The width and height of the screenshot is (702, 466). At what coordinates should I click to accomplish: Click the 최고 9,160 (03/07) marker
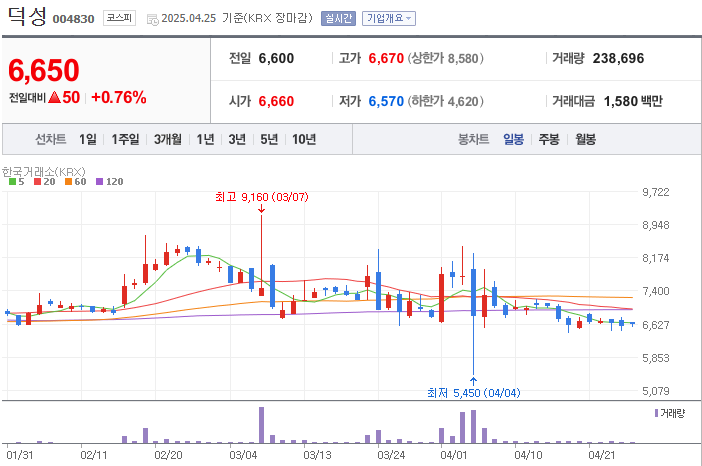[262, 197]
